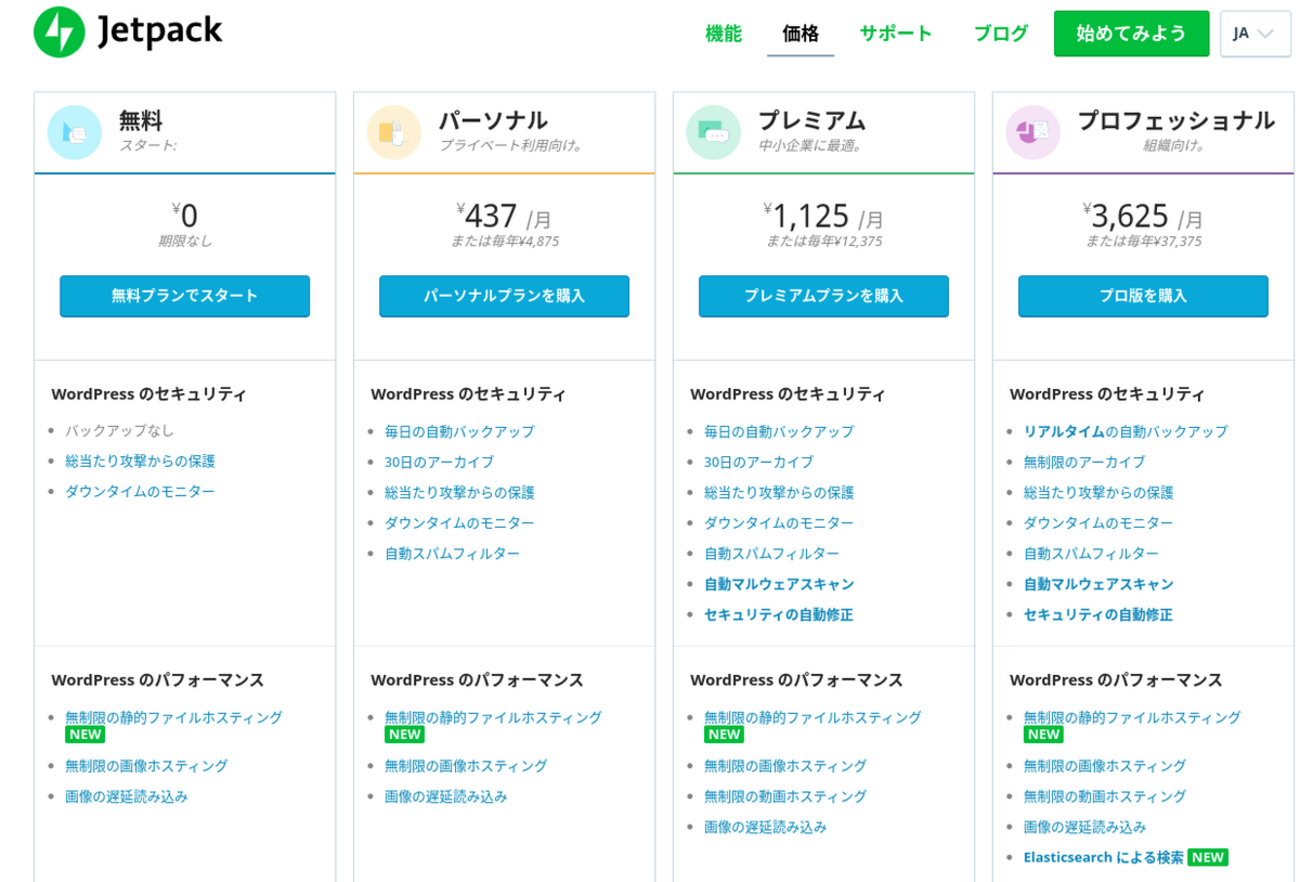Click the Jetpack lightning logo icon
The height and width of the screenshot is (882, 1300).
[60, 33]
